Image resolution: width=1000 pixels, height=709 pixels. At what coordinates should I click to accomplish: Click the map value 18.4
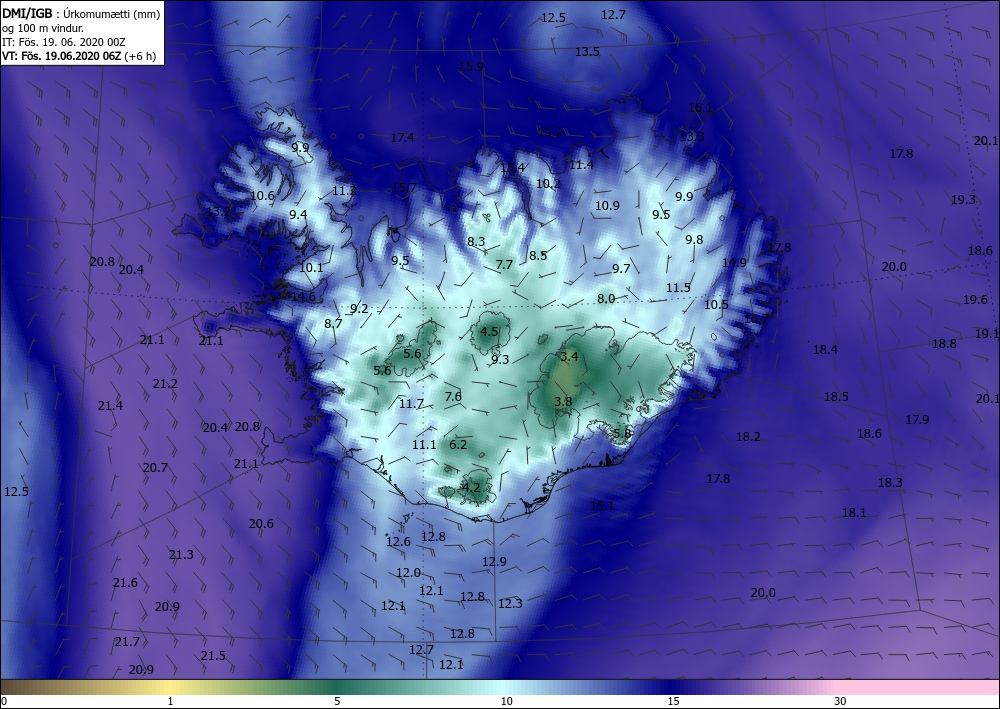[x=825, y=349]
